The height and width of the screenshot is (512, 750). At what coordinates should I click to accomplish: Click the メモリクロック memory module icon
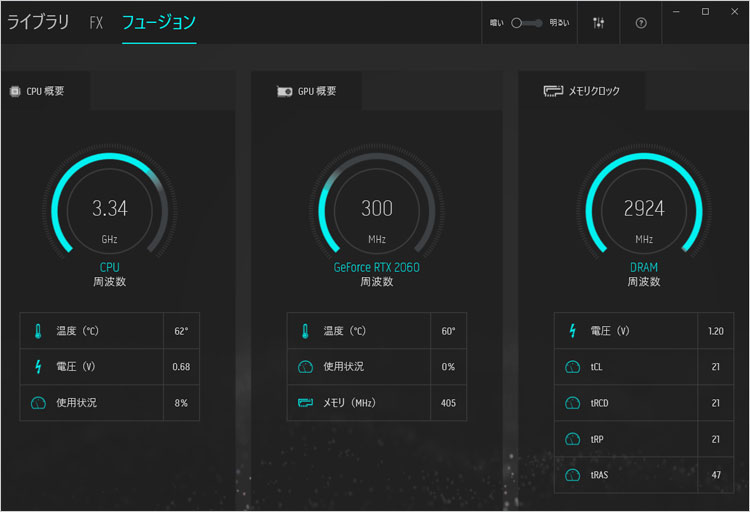pos(553,91)
